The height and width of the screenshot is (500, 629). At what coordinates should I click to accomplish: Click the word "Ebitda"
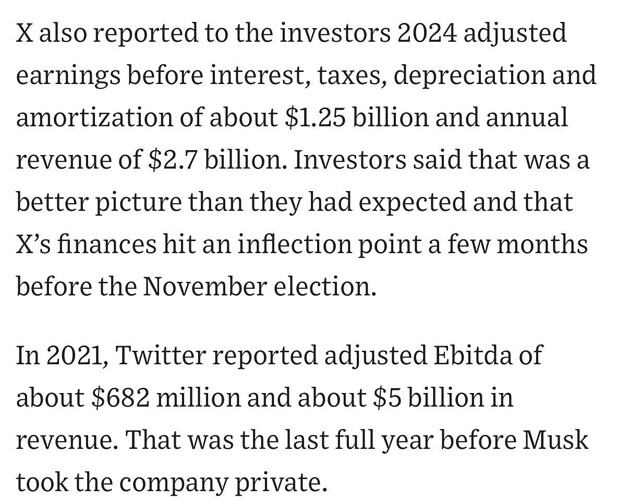tap(473, 355)
